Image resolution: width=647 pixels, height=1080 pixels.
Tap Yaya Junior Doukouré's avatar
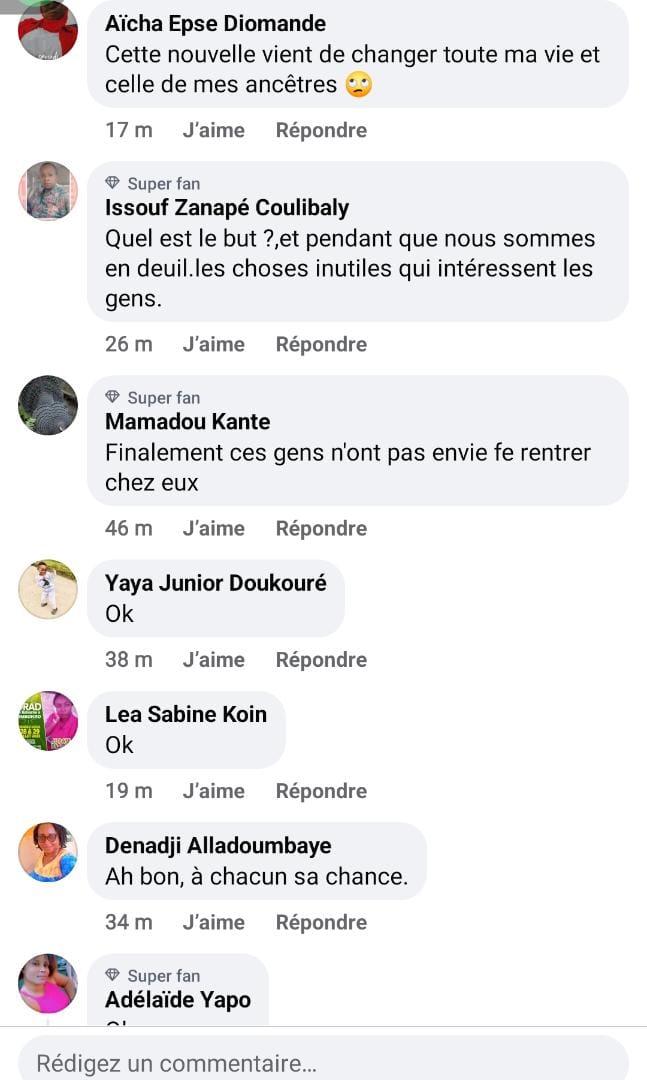(x=47, y=589)
